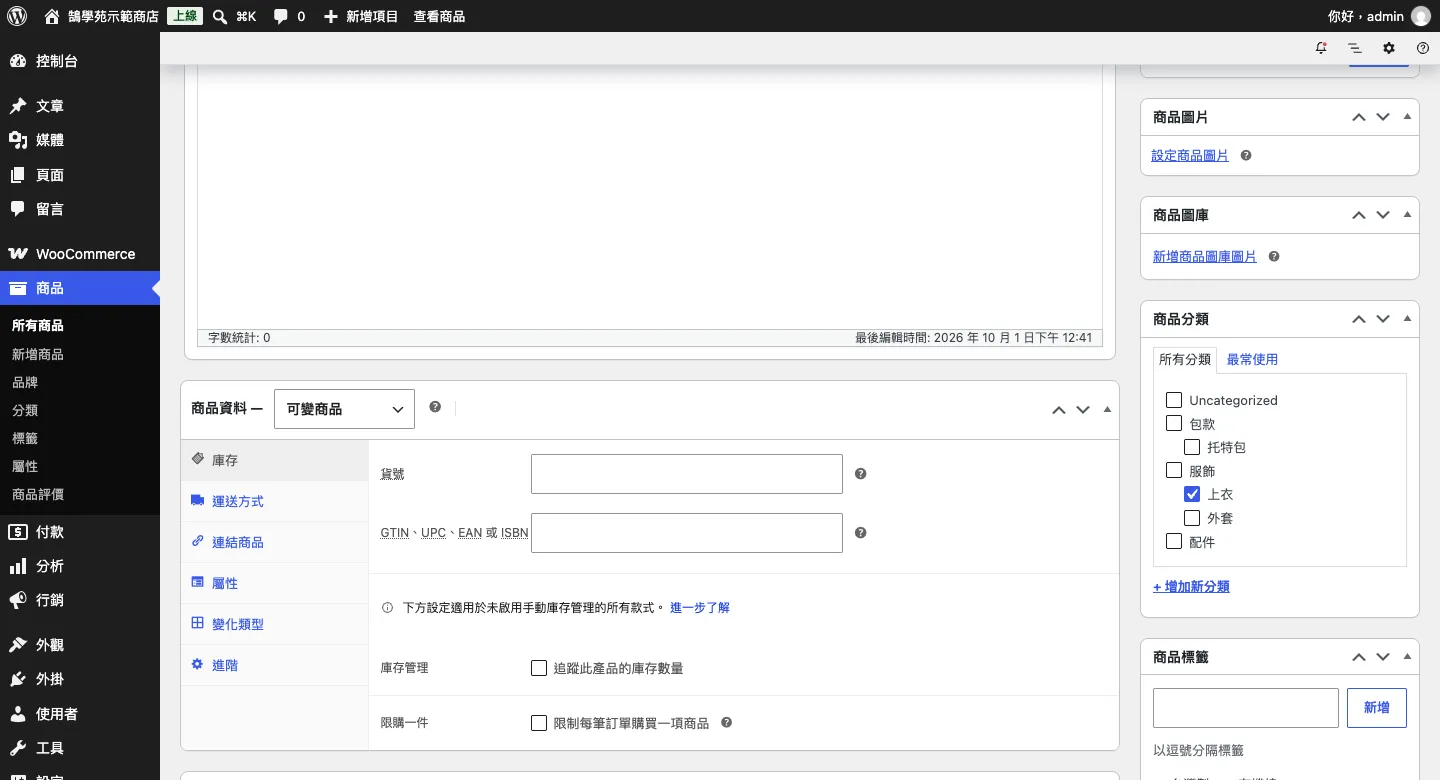Click help icon next to 設定商品圖片
Screen dimensions: 1440x780
pyautogui.click(x=1246, y=156)
